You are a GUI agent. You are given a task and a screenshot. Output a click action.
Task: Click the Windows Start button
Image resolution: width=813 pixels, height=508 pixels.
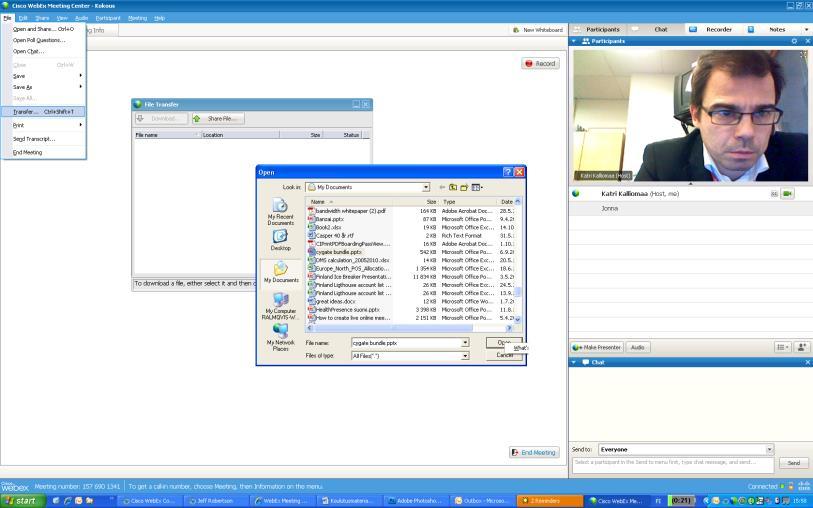tap(22, 501)
